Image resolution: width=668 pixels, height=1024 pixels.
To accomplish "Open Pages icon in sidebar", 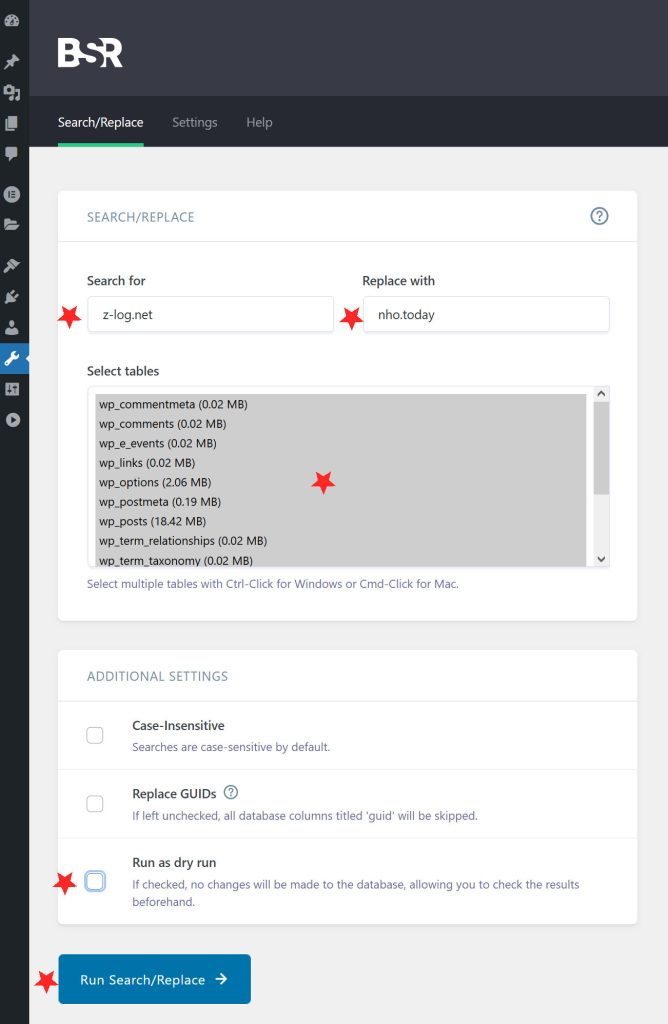I will 12,124.
